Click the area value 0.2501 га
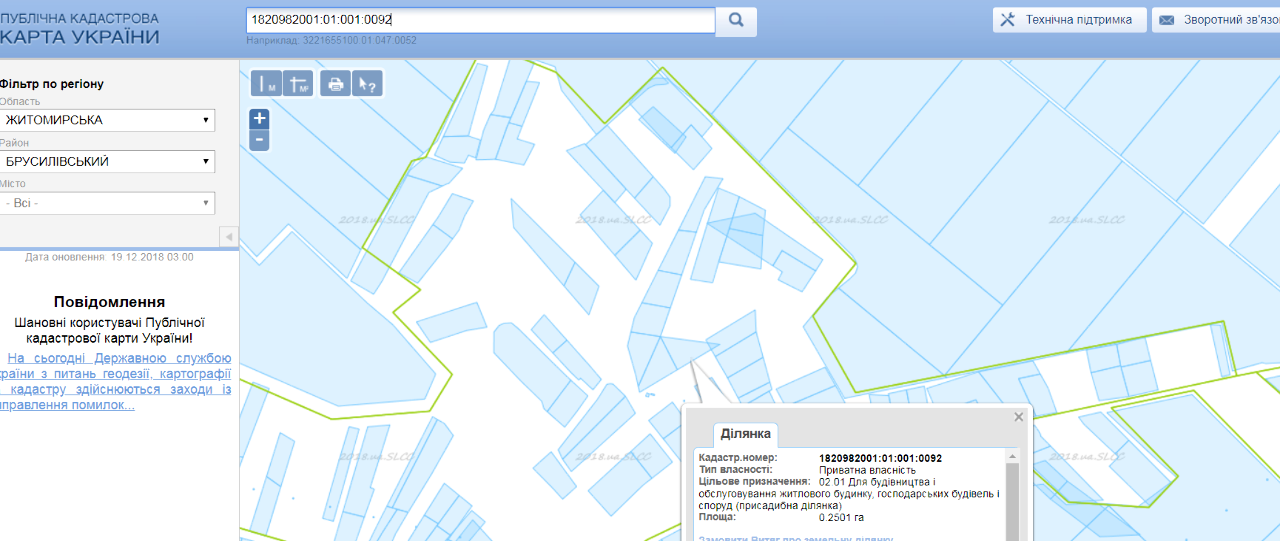This screenshot has height=541, width=1280. point(841,517)
